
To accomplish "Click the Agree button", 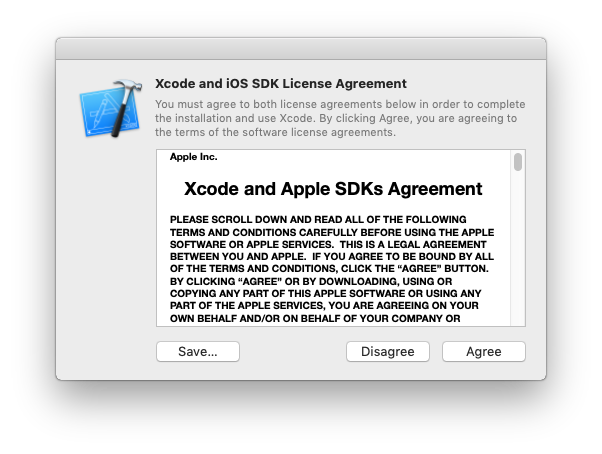I will (x=483, y=352).
